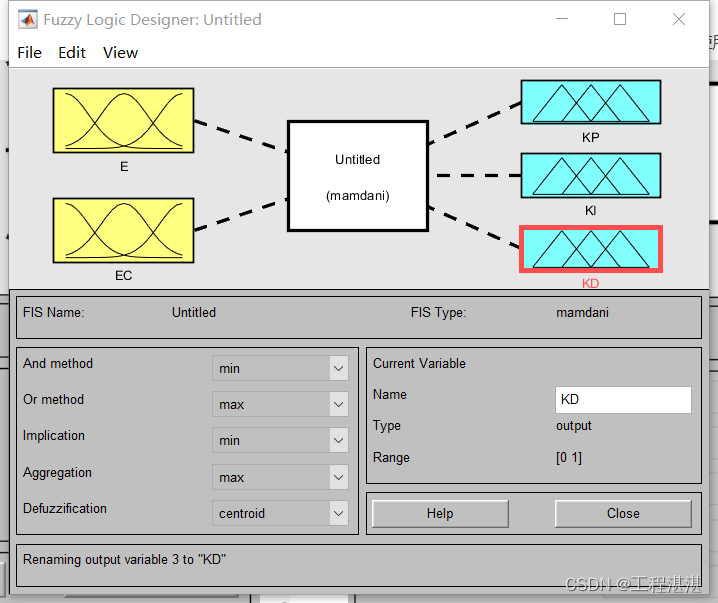Open the Edit menu
This screenshot has height=603, width=718.
click(x=71, y=53)
